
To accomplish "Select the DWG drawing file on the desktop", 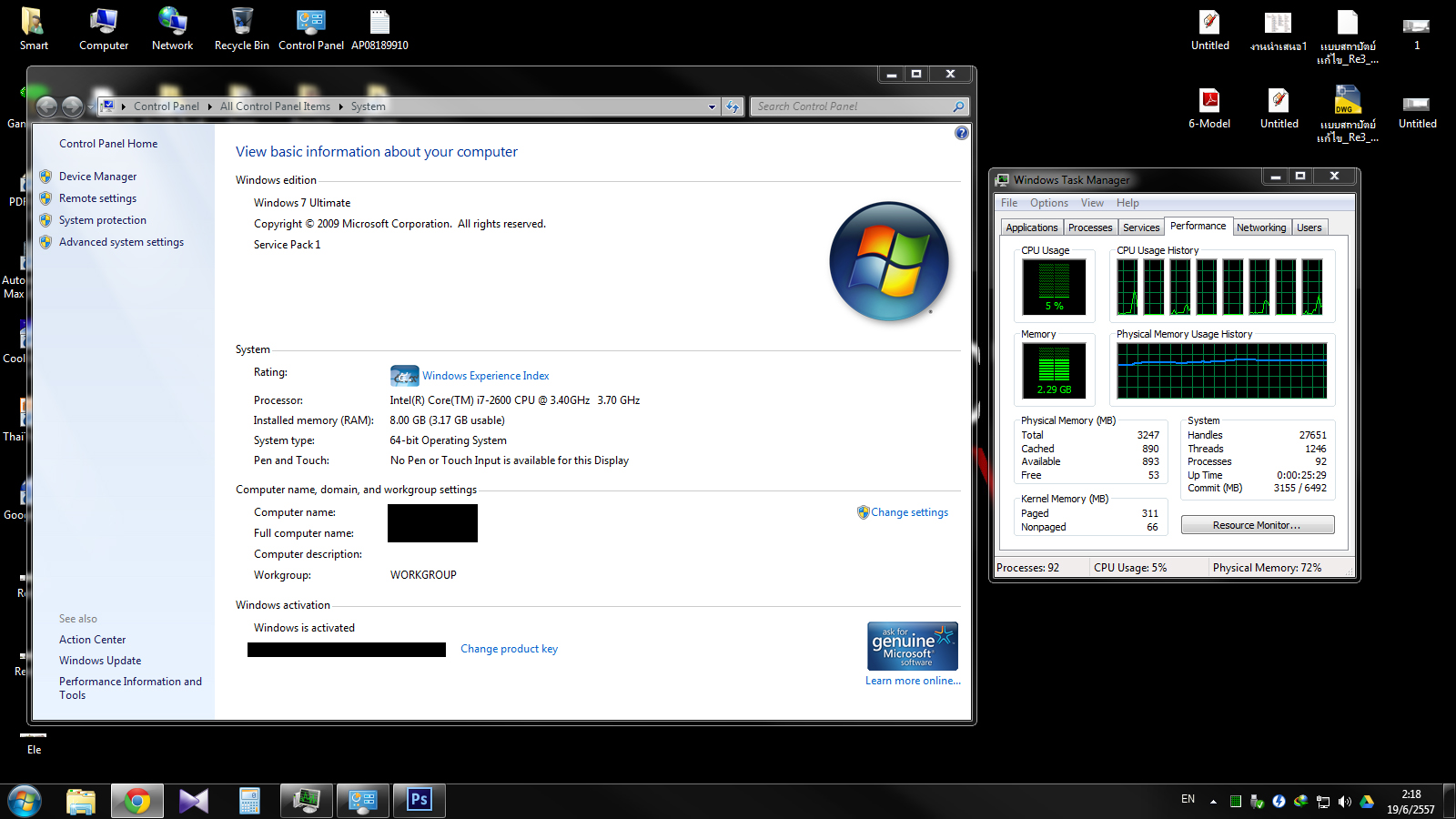I will pos(1348,114).
